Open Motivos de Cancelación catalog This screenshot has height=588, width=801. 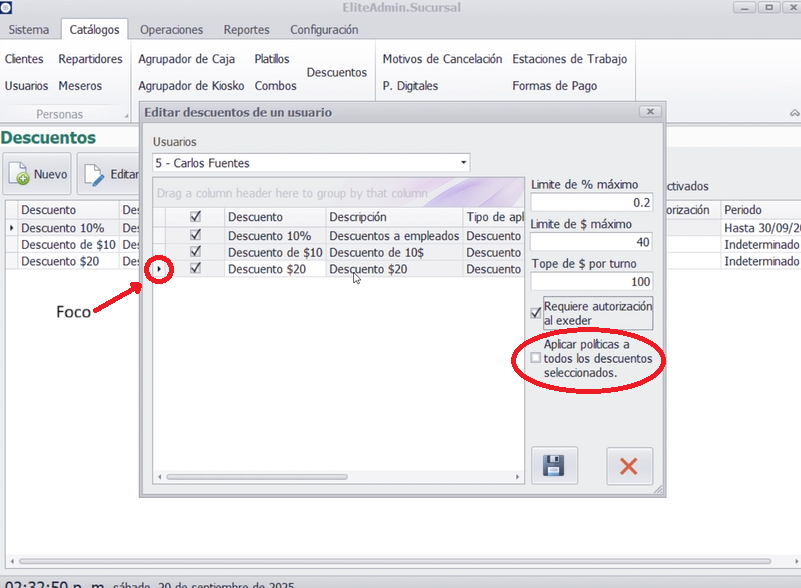(x=442, y=59)
